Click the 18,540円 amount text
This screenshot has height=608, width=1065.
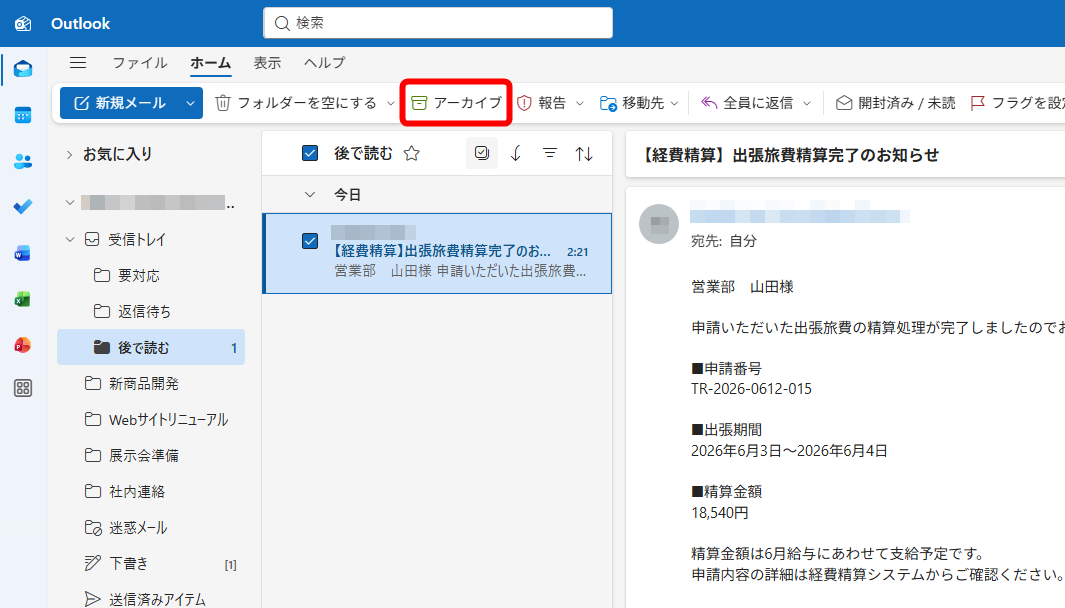(720, 513)
